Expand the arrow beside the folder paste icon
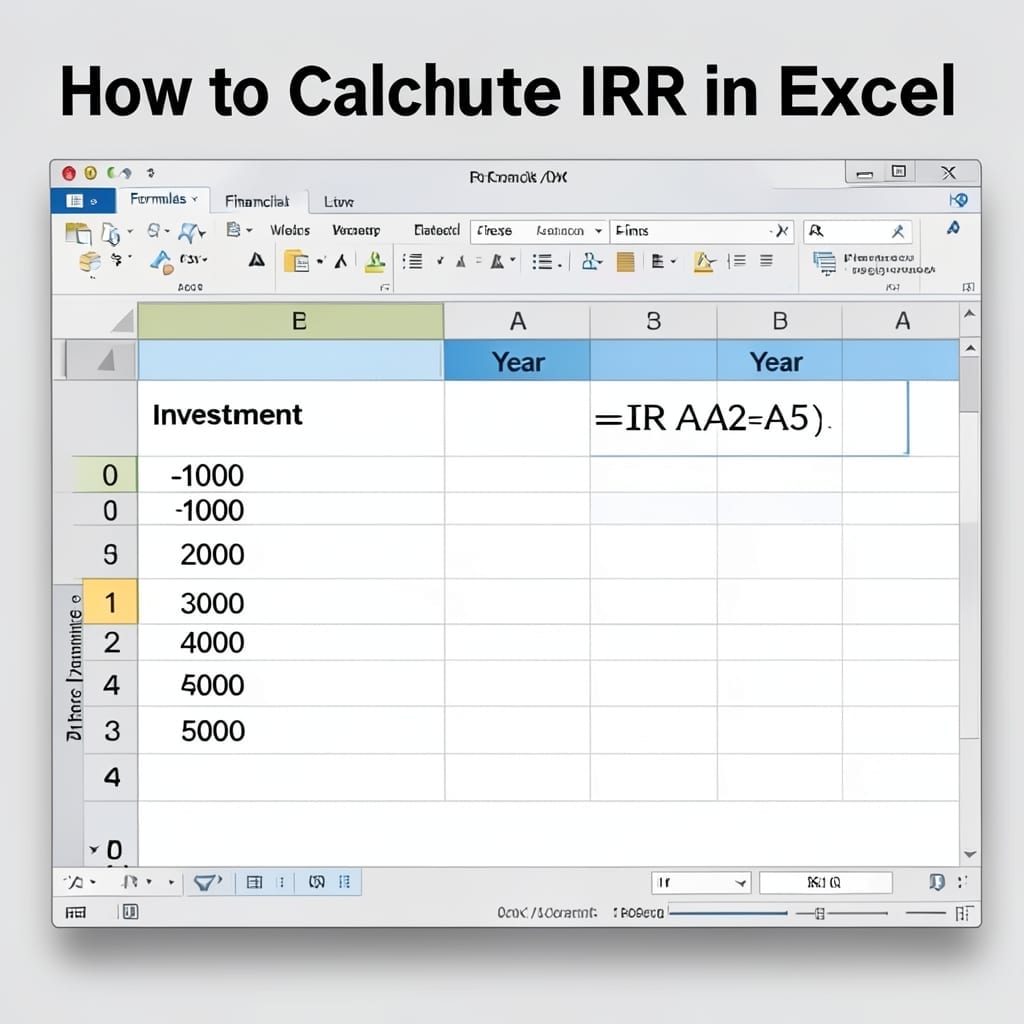This screenshot has width=1024, height=1024. pos(321,261)
